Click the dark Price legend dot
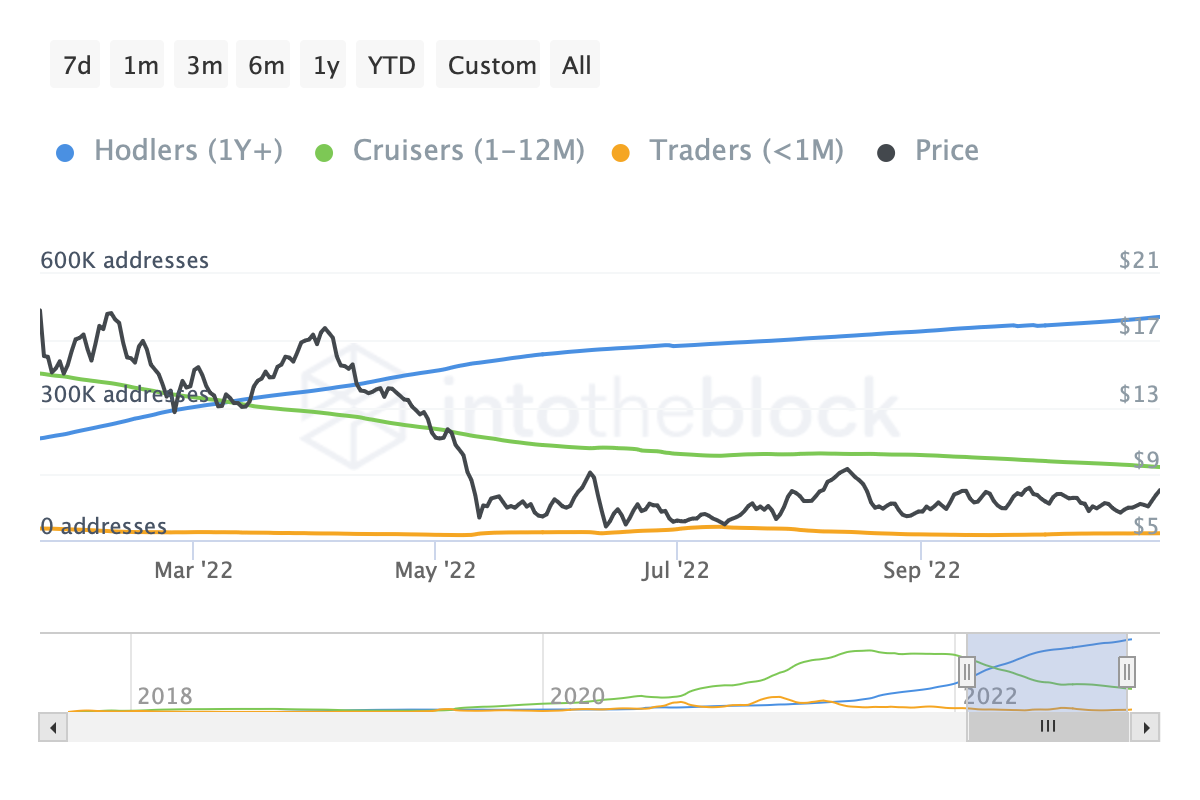The height and width of the screenshot is (800, 1200). pos(887,153)
